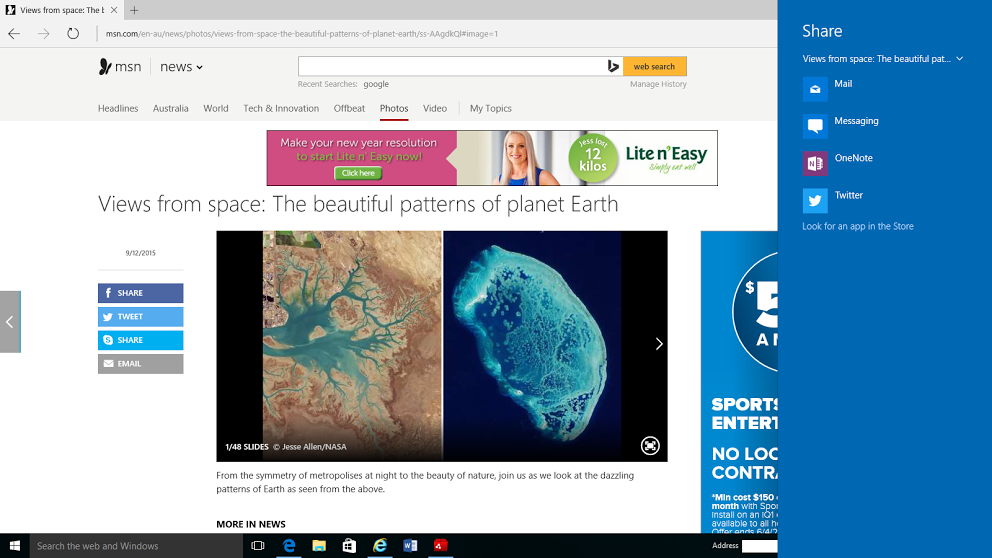Click the Mail share icon
This screenshot has width=992, height=558.
pos(815,89)
